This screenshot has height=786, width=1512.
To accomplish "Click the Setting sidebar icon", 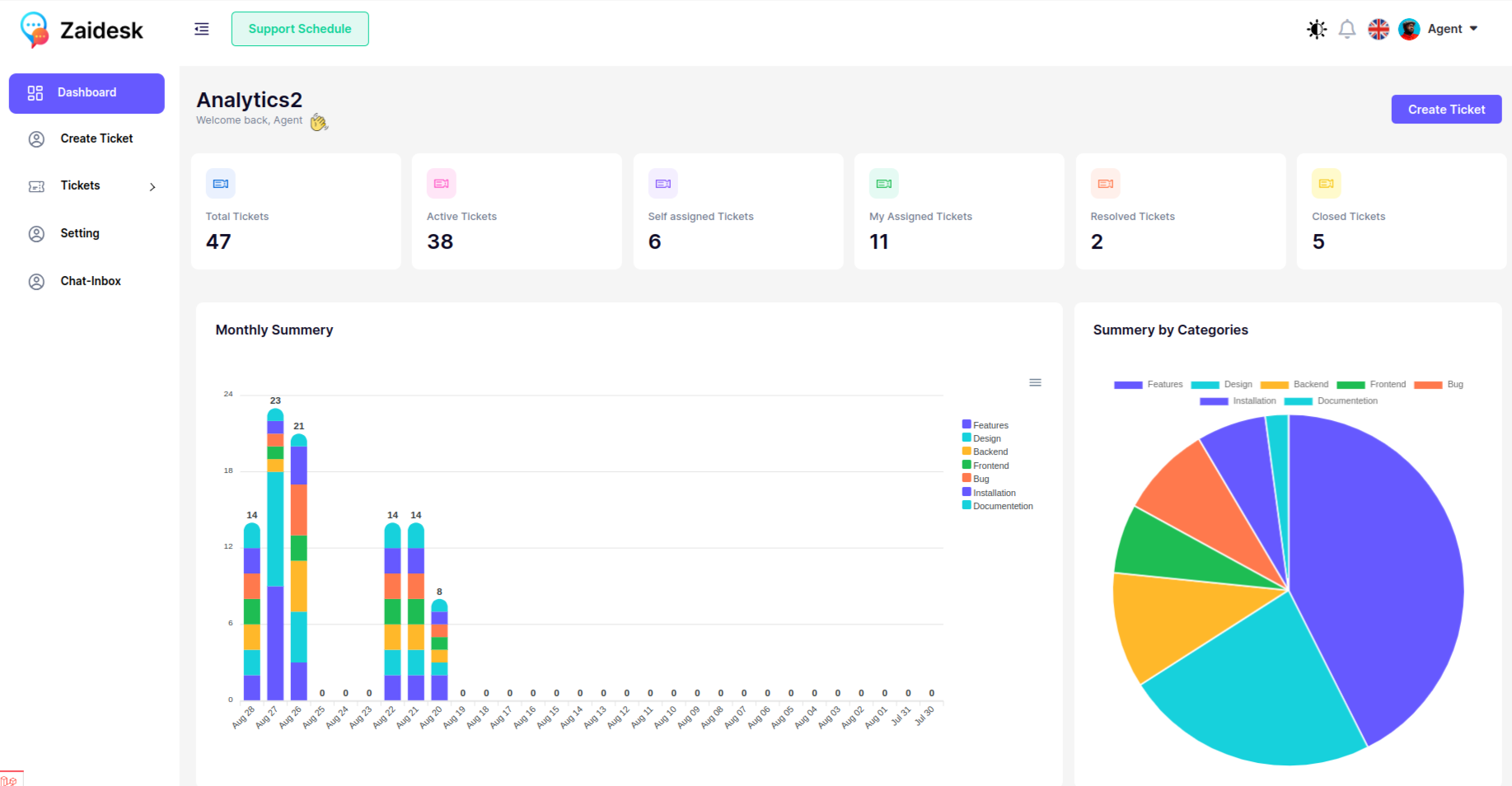I will coord(36,234).
